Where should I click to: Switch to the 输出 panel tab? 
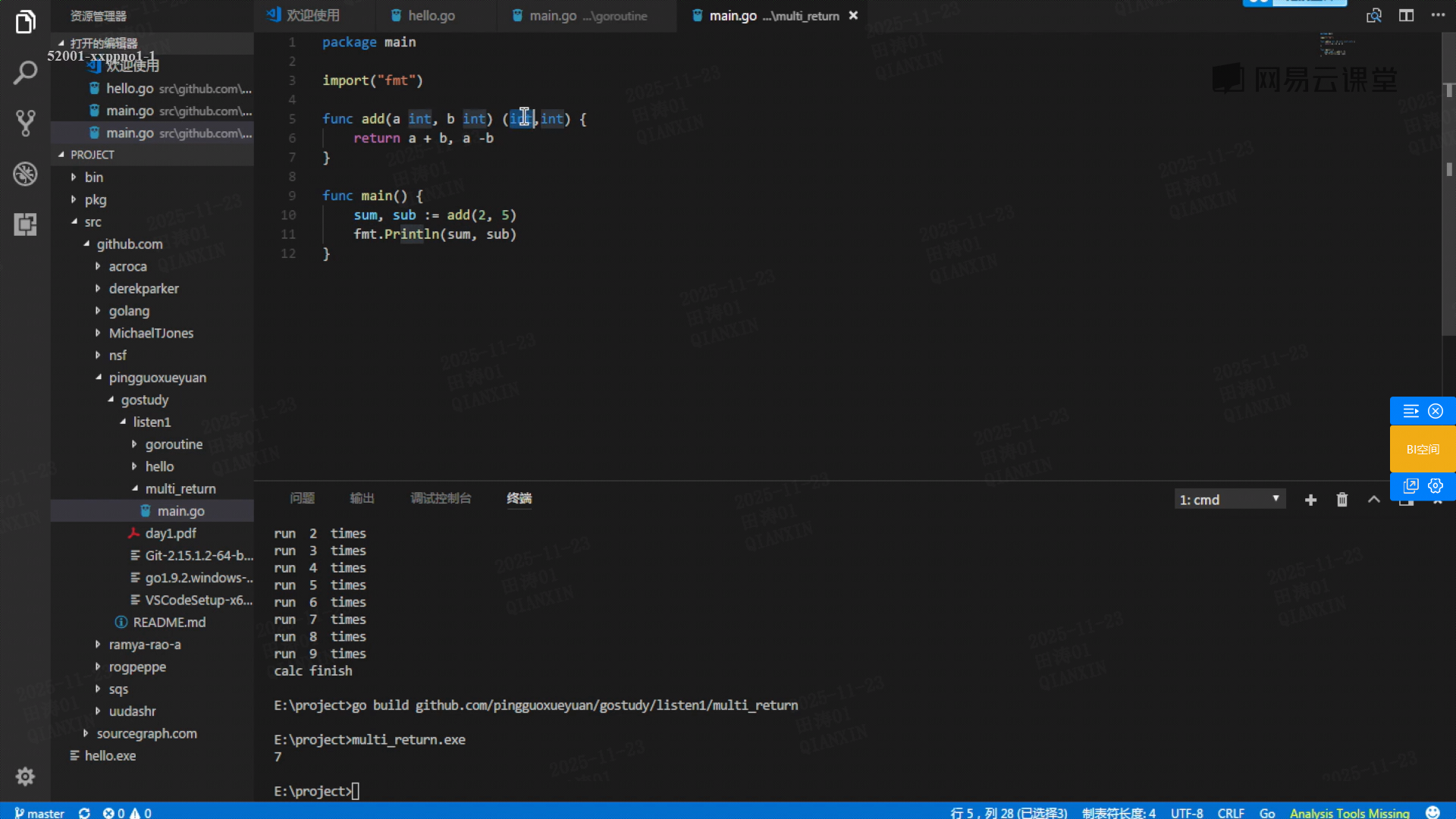tap(362, 498)
